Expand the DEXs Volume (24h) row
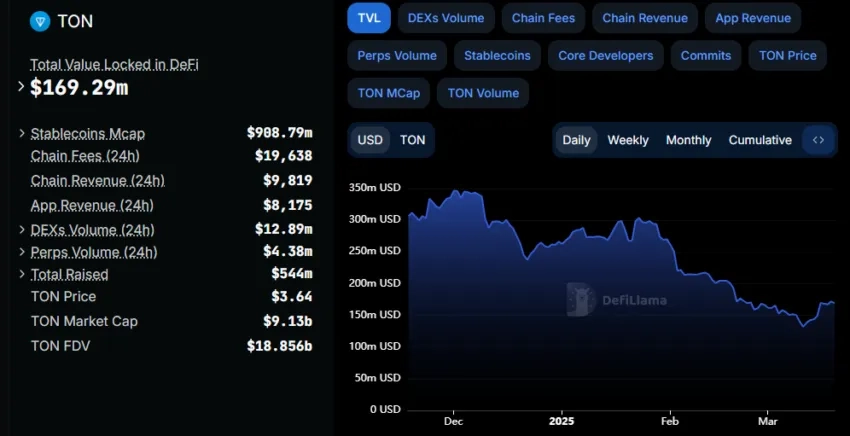 [22, 229]
